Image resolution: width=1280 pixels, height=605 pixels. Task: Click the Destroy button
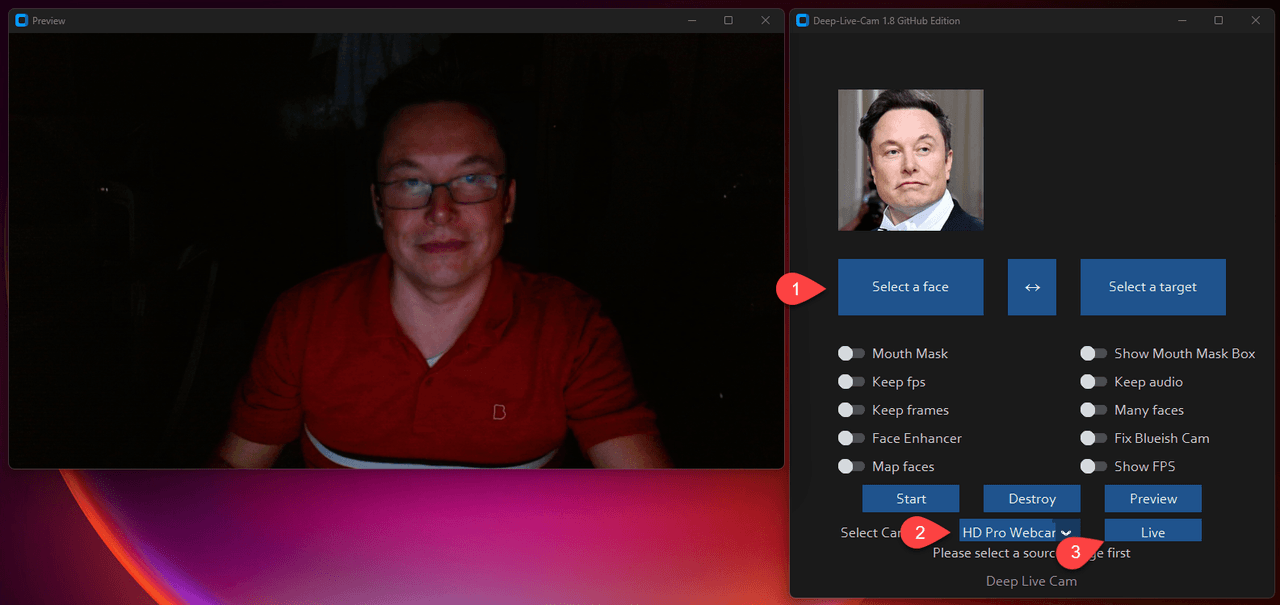point(1031,498)
